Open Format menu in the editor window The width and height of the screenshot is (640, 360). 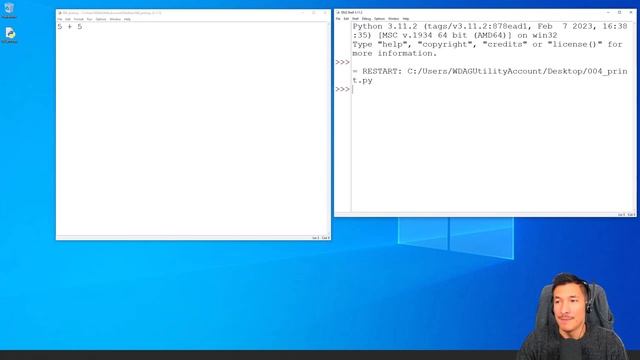[78, 19]
